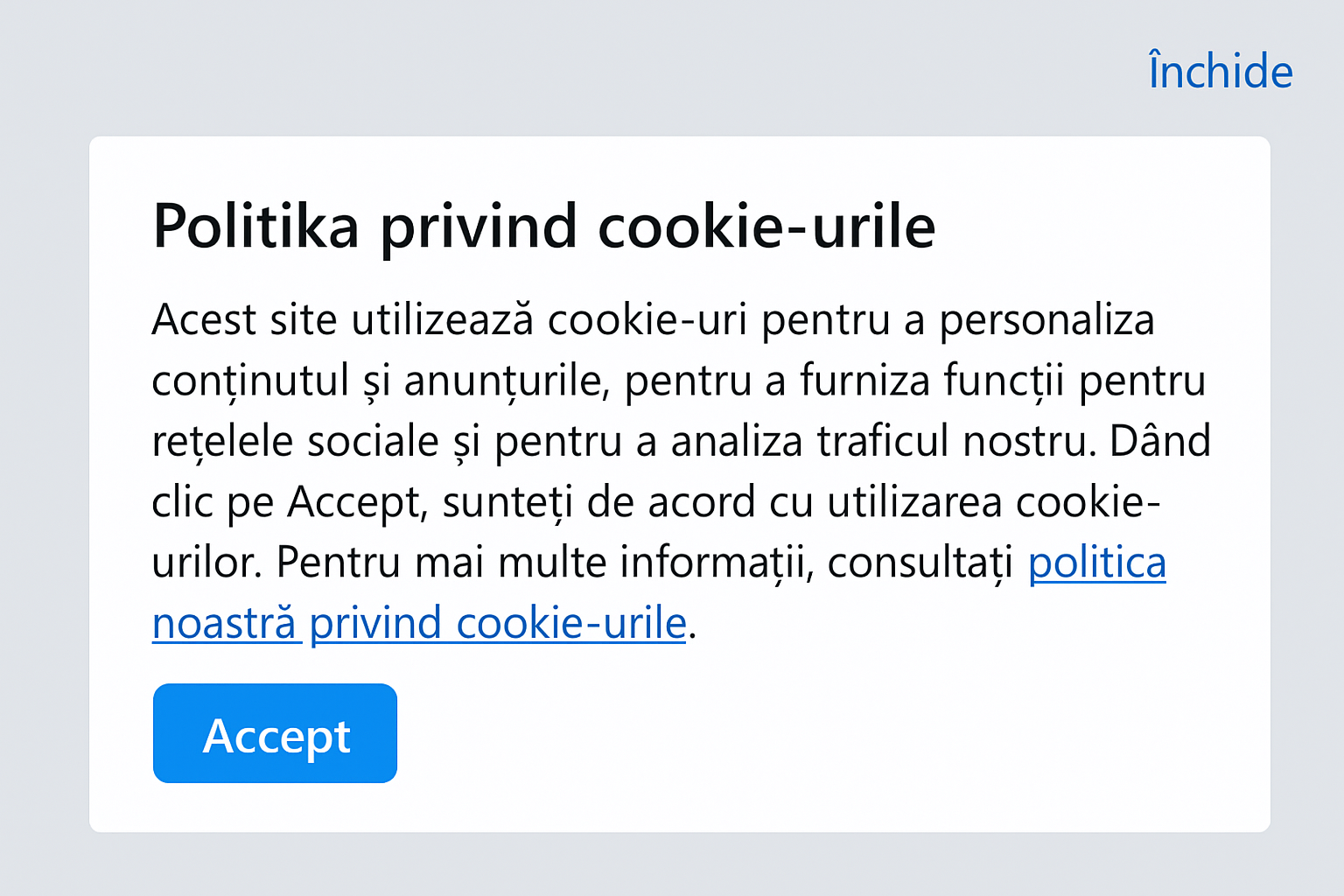Viewport: 1344px width, 896px height.
Task: Click the "Politika privind cookie-urile" heading
Action: [x=543, y=227]
